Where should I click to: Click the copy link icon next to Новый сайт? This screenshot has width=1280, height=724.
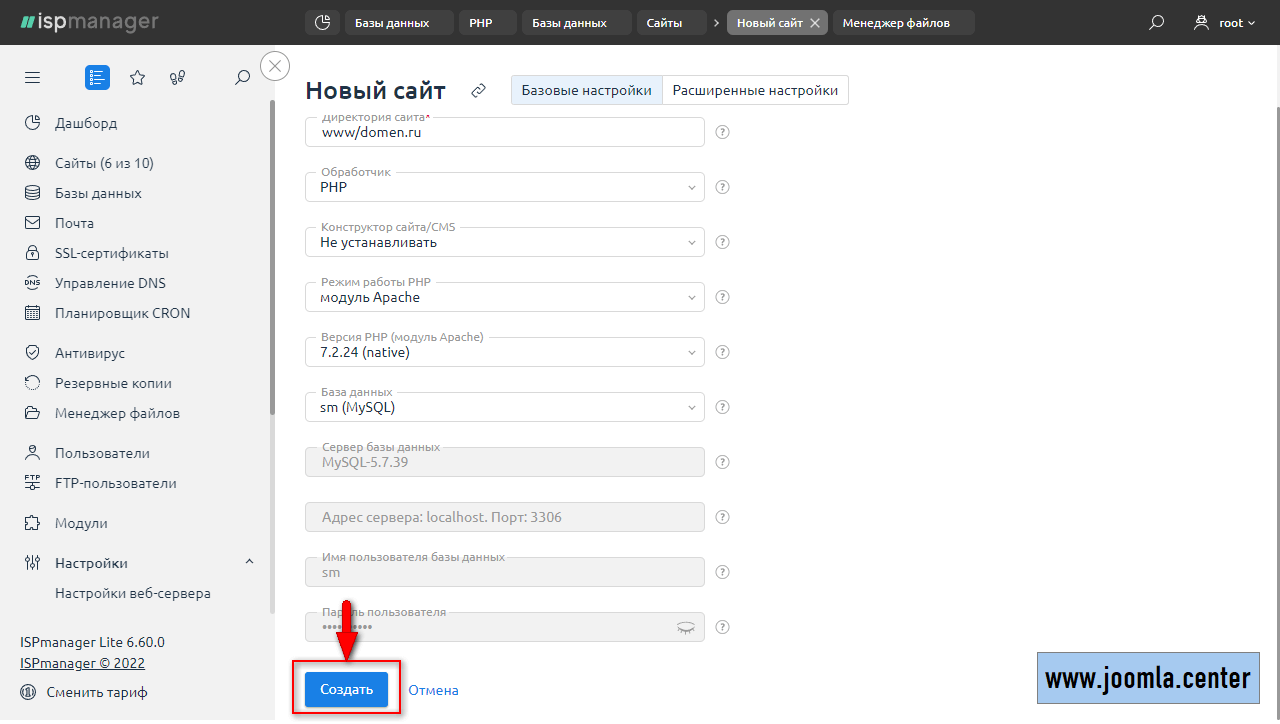click(478, 91)
